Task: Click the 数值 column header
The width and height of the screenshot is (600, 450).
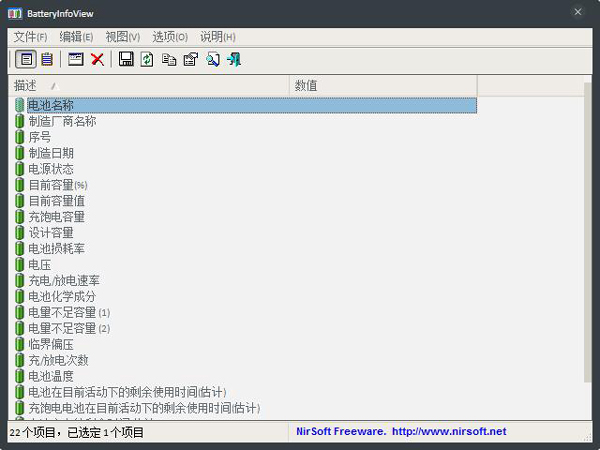Action: [383, 86]
